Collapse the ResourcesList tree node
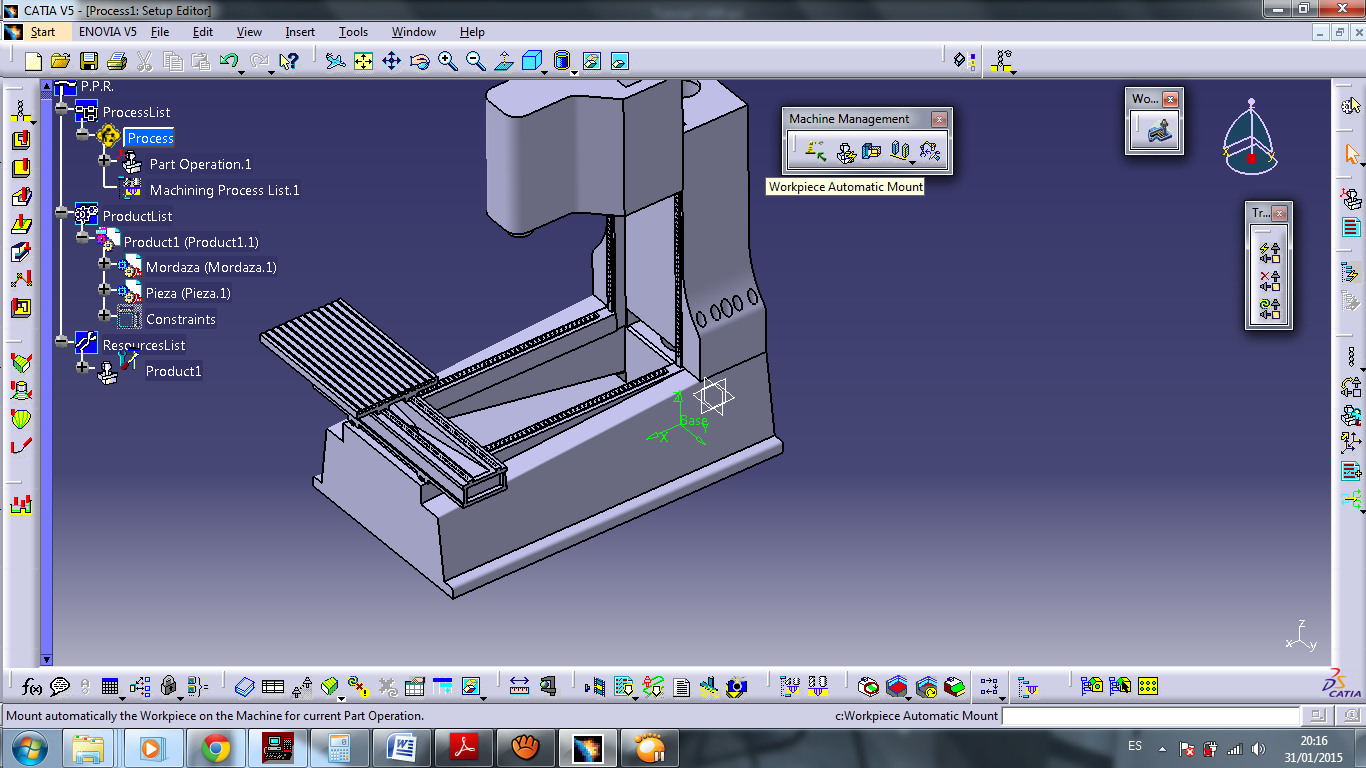Image resolution: width=1366 pixels, height=768 pixels. pyautogui.click(x=62, y=341)
